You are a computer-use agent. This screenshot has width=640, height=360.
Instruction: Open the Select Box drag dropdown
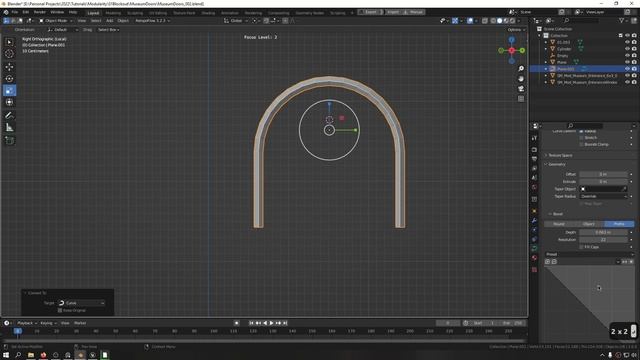(108, 30)
